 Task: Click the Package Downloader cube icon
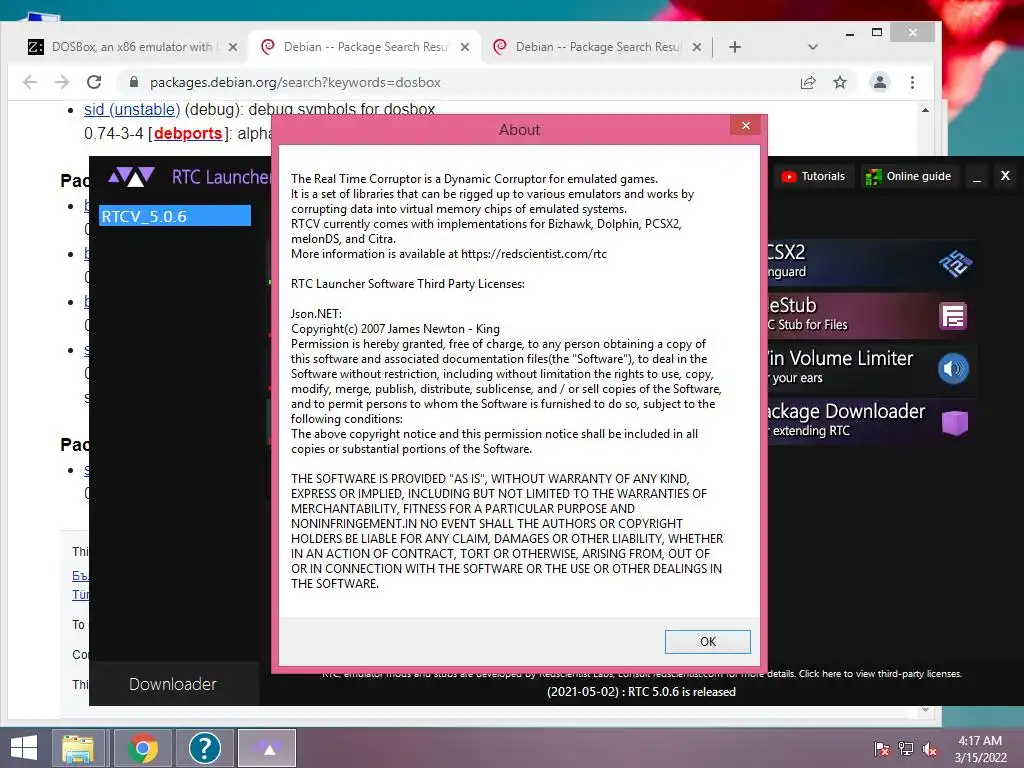pos(954,423)
